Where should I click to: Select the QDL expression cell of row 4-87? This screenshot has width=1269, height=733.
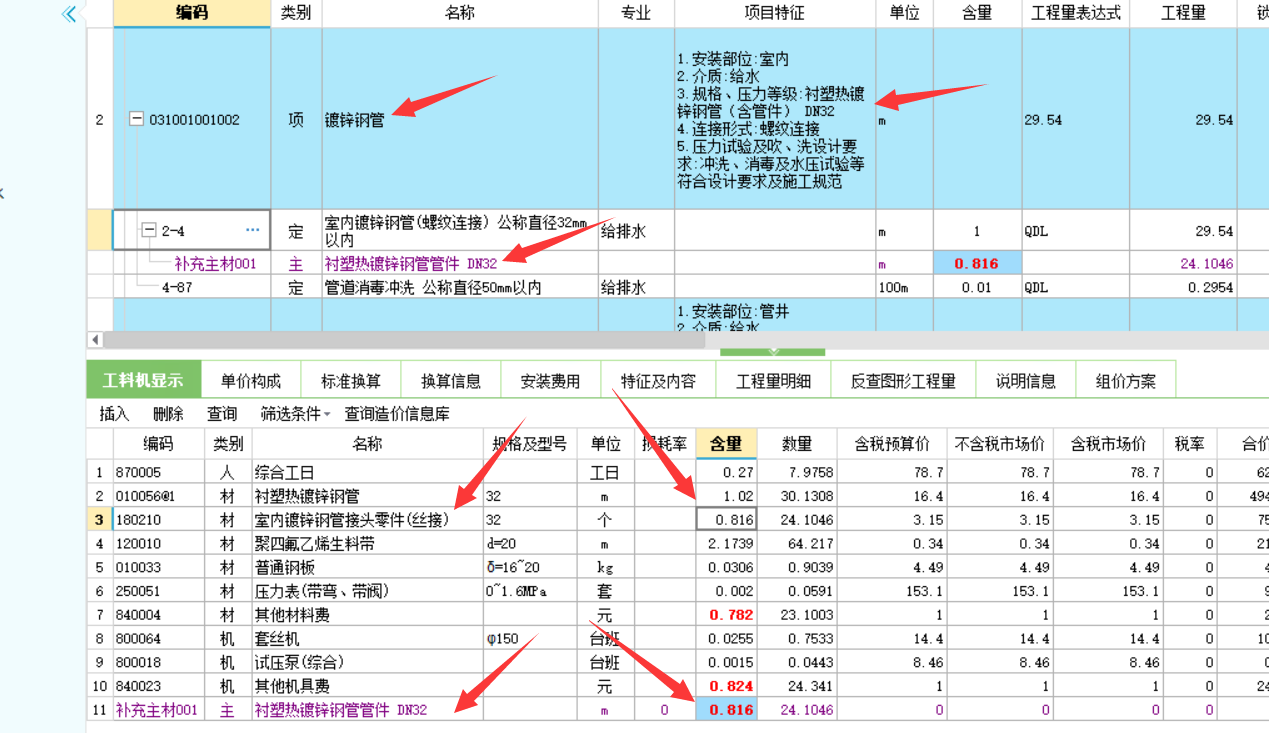1076,287
